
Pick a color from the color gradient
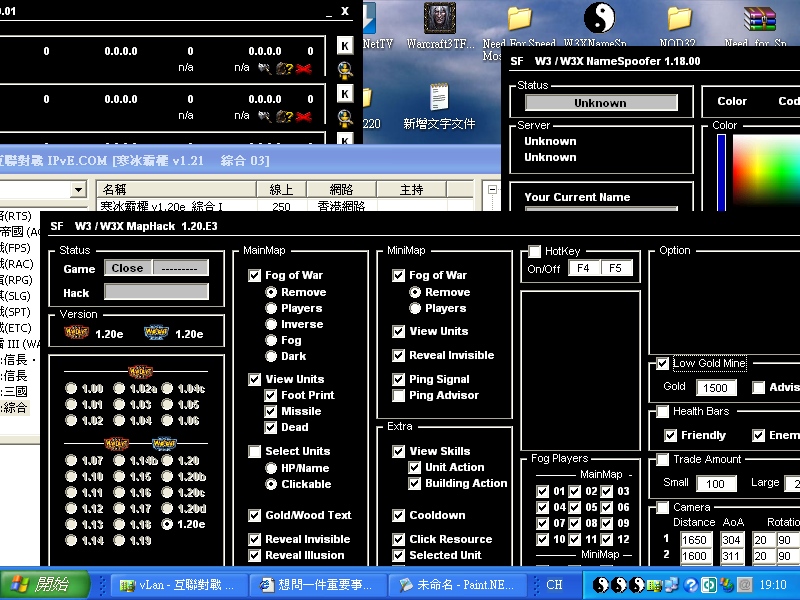tap(765, 170)
